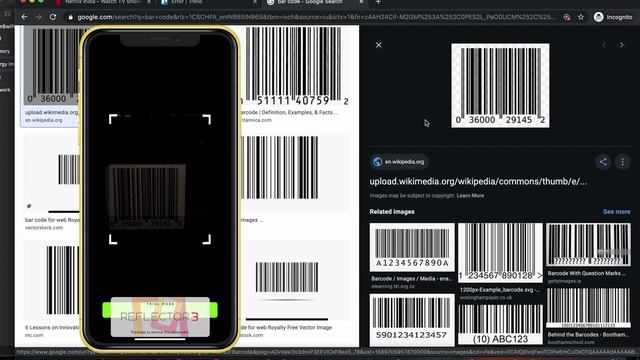Open the A1234567890A related barcode image
This screenshot has height=360, width=640.
coord(412,247)
